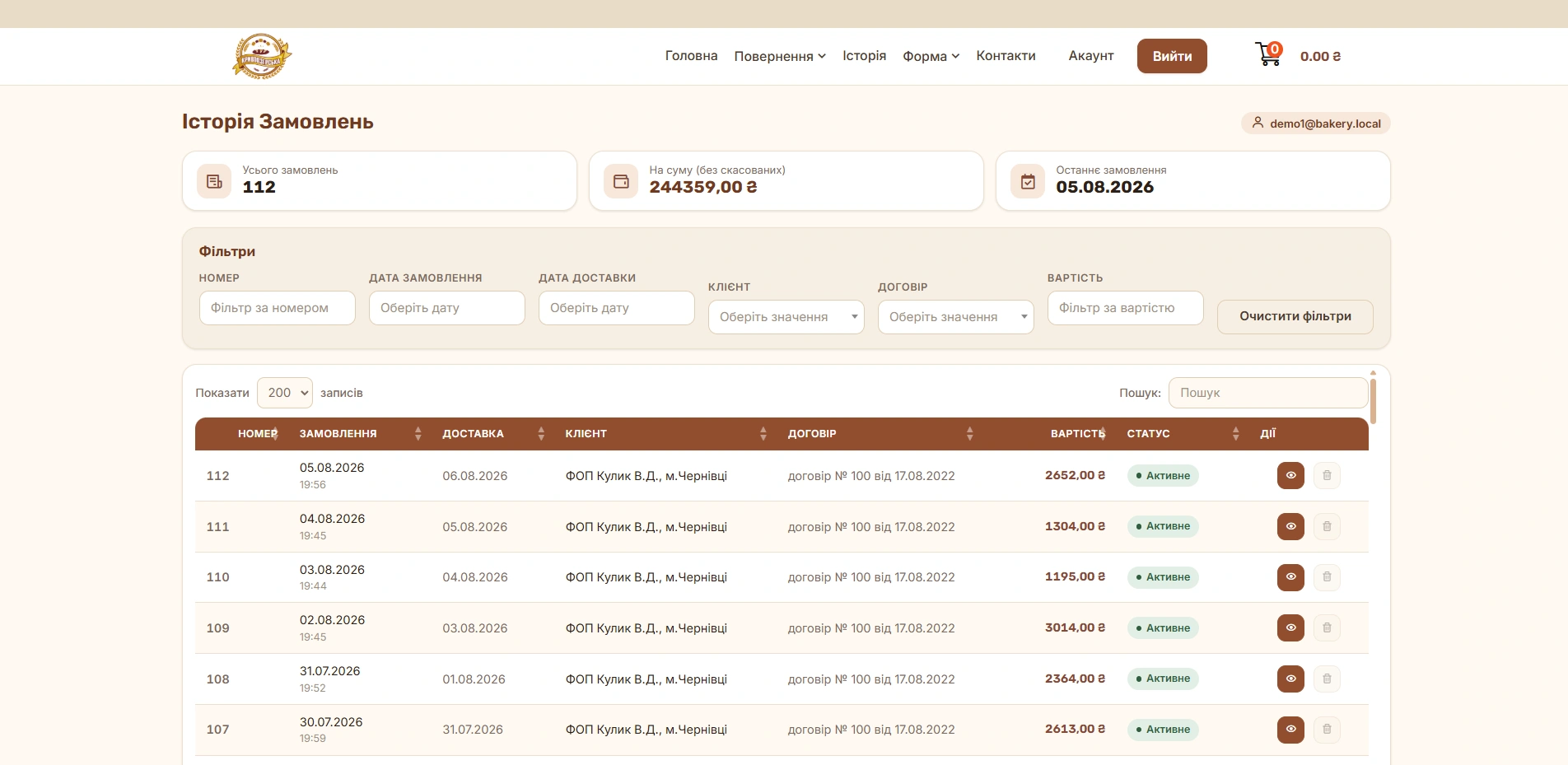
Task: Go to Головна page
Action: click(692, 56)
